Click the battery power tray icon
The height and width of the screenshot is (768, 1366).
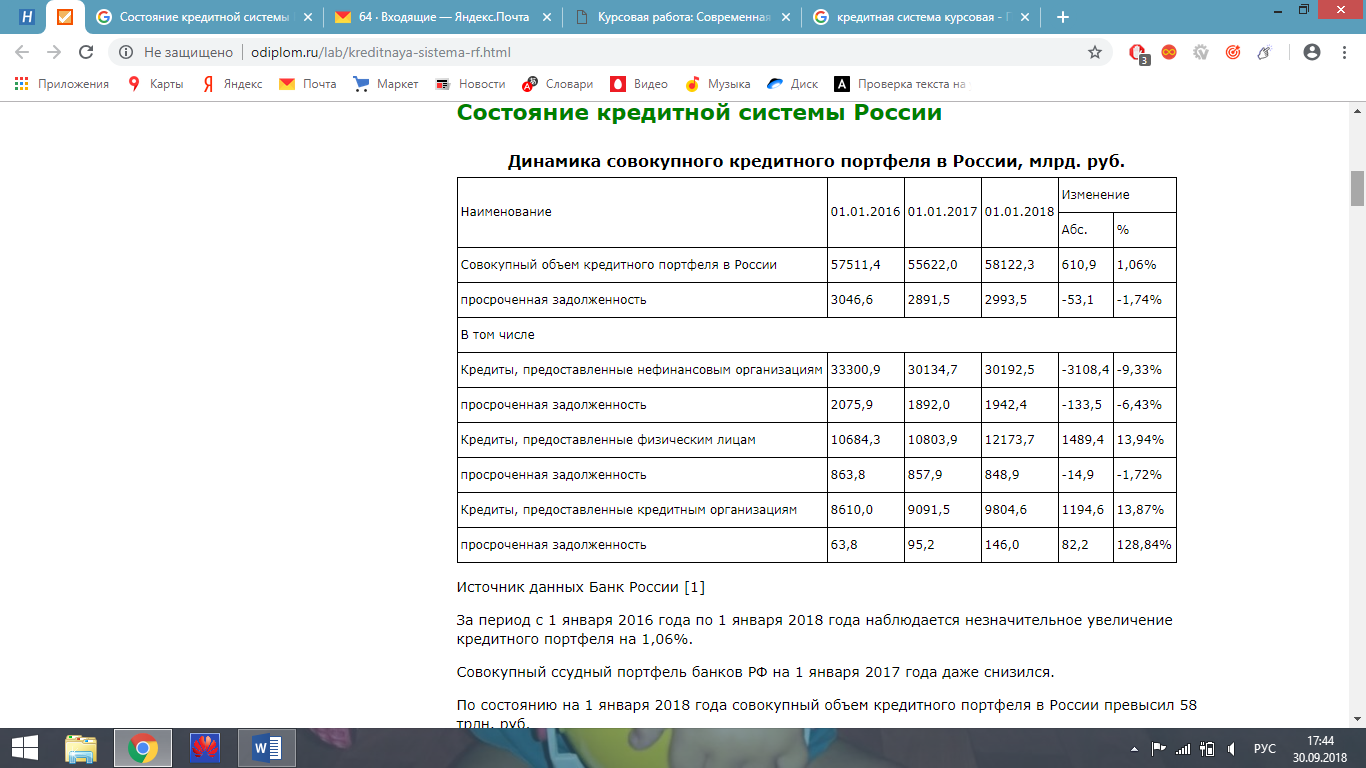coord(1207,748)
